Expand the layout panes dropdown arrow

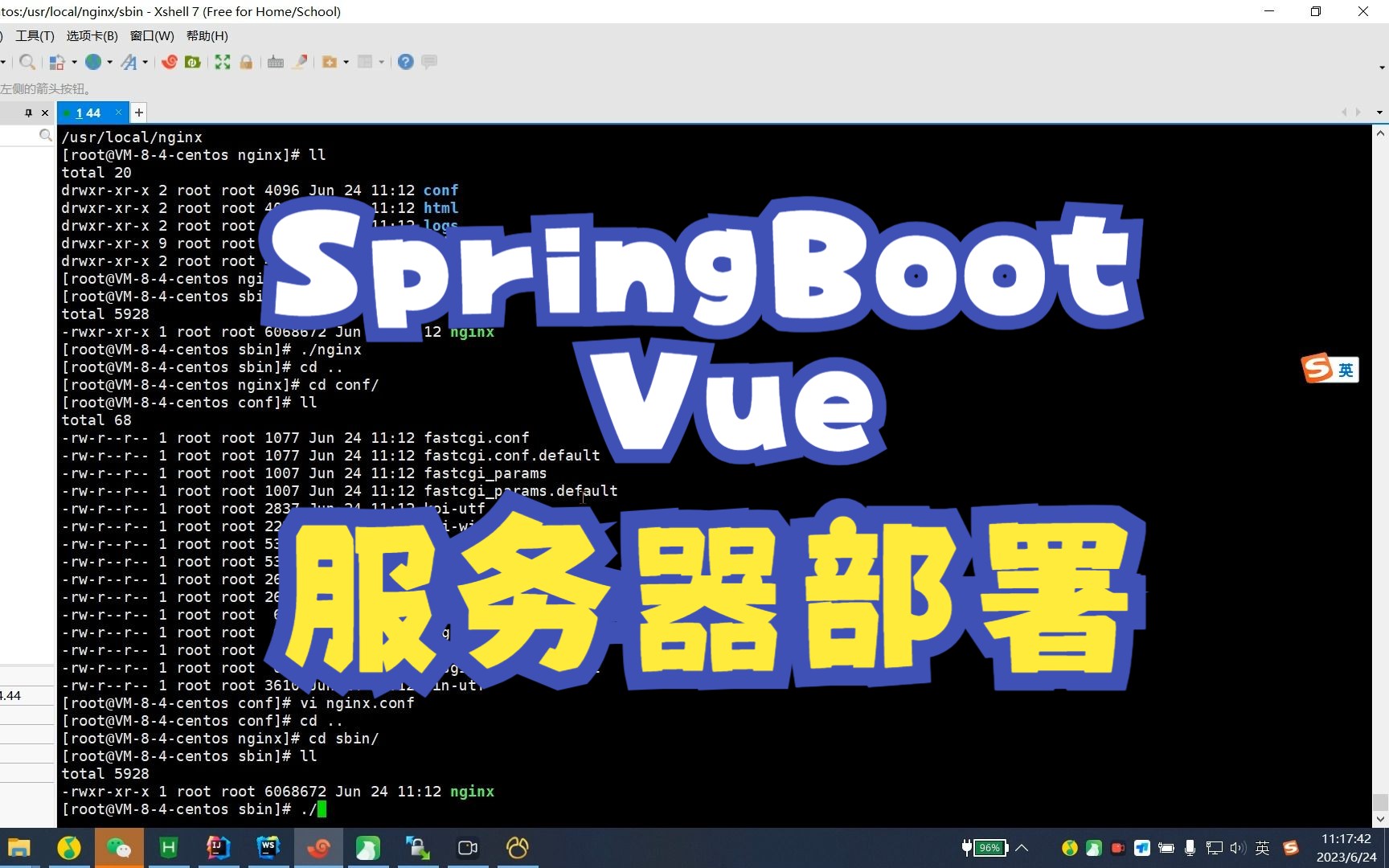[x=381, y=62]
